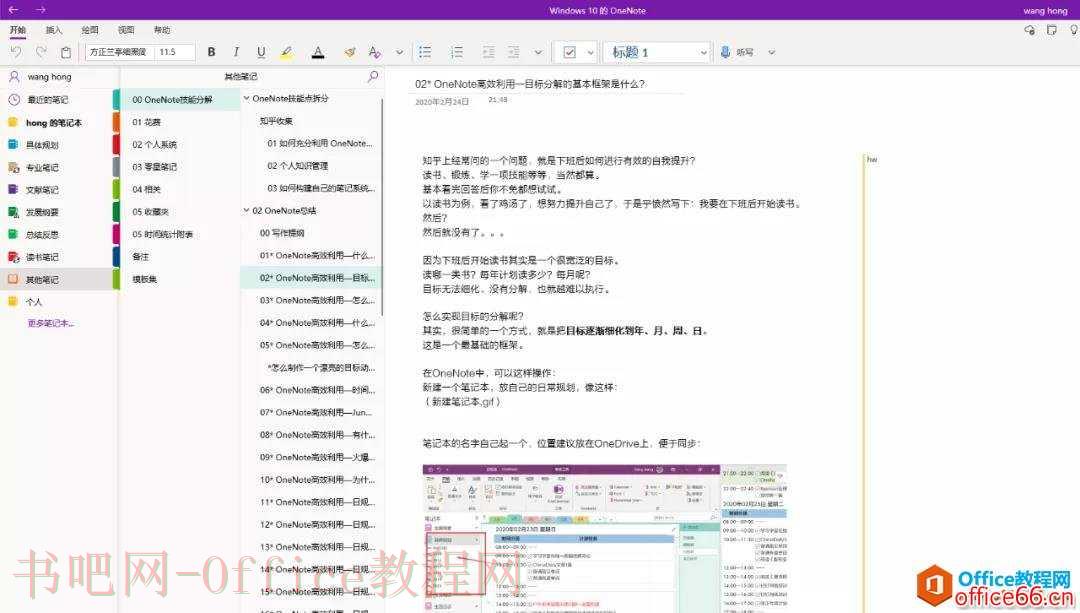Apply yellow text highlight color
The height and width of the screenshot is (613, 1080).
click(x=287, y=52)
